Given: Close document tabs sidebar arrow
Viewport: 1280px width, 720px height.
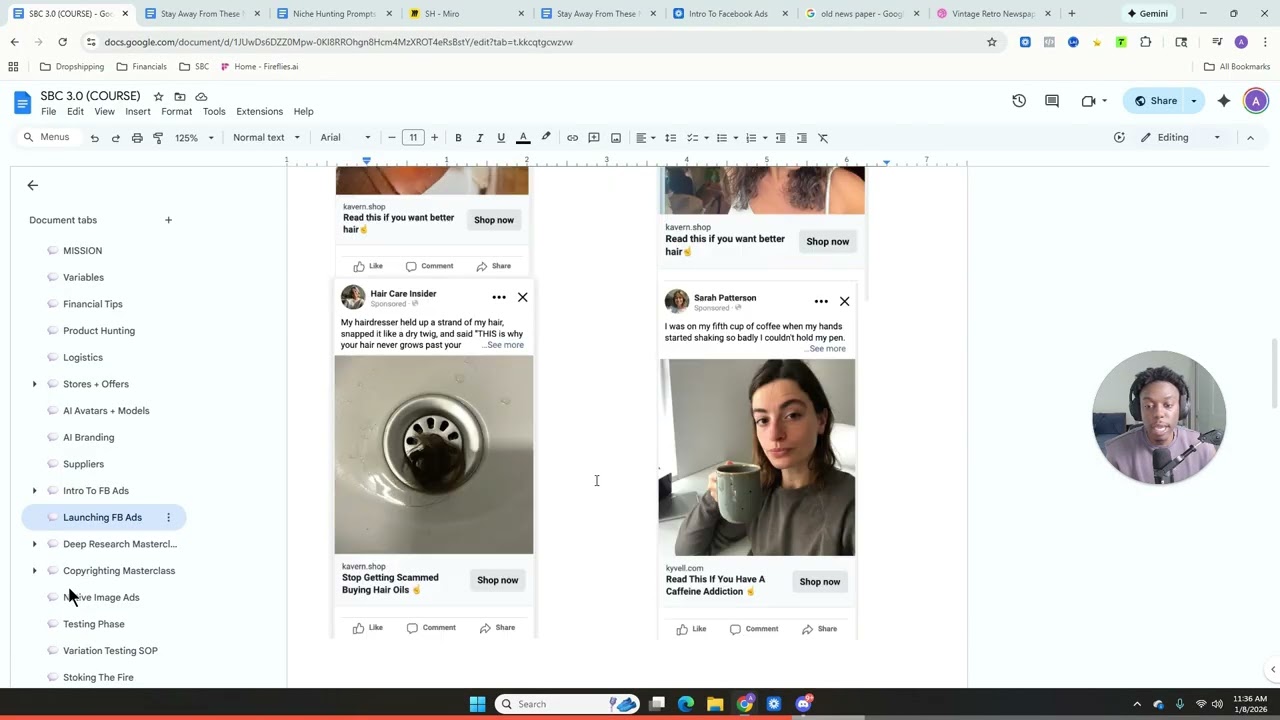Looking at the screenshot, I should point(32,185).
